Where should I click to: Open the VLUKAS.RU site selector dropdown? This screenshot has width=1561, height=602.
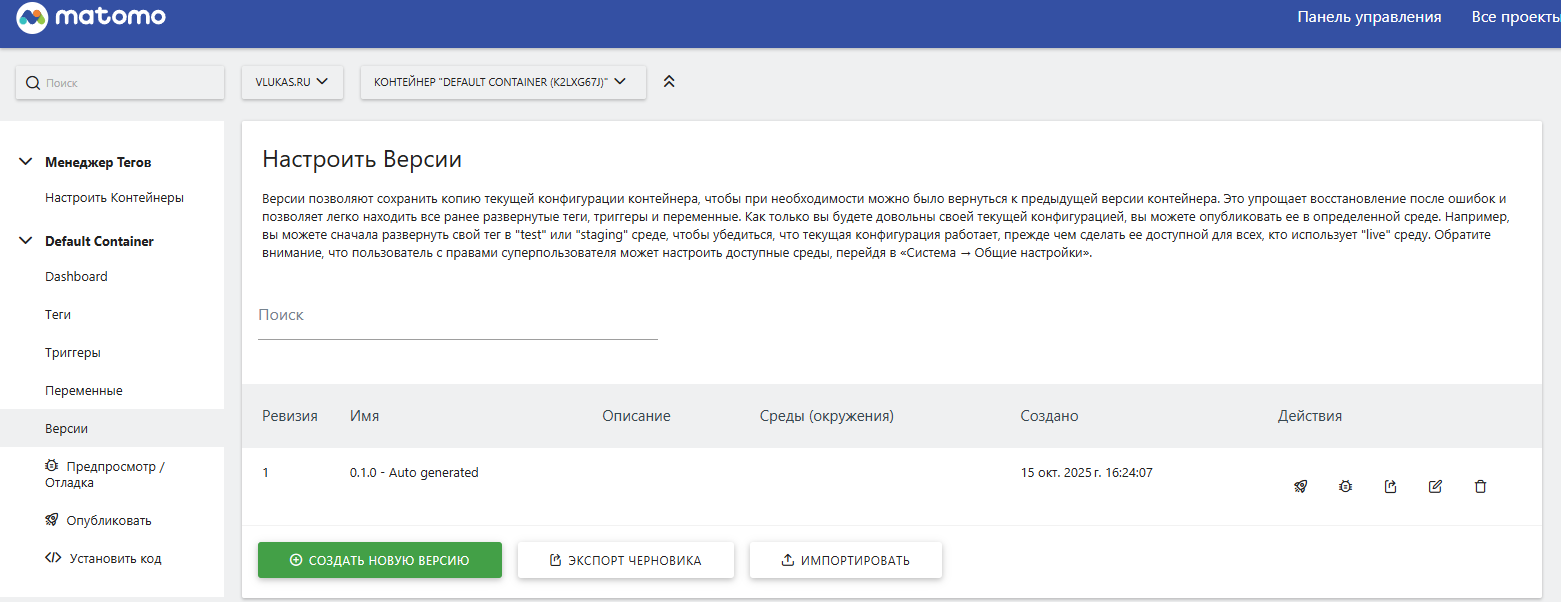coord(292,82)
